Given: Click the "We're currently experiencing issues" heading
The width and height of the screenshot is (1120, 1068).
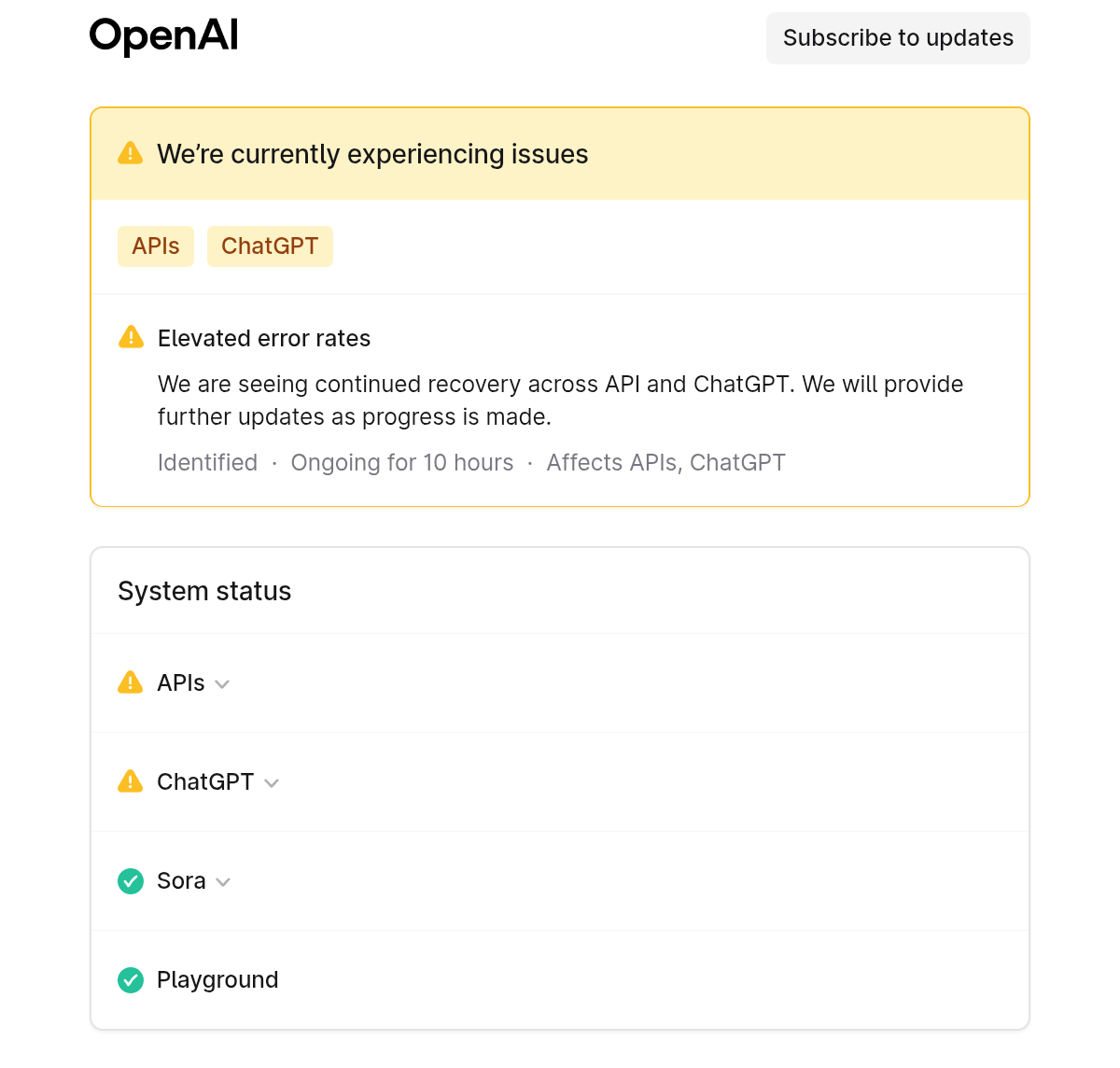Looking at the screenshot, I should (372, 154).
